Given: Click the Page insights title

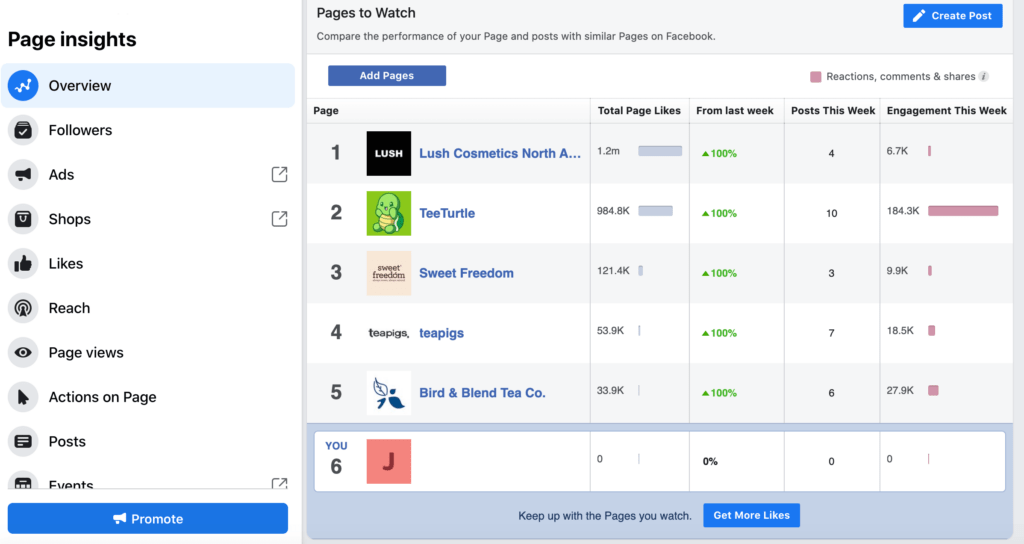Looking at the screenshot, I should coord(72,39).
